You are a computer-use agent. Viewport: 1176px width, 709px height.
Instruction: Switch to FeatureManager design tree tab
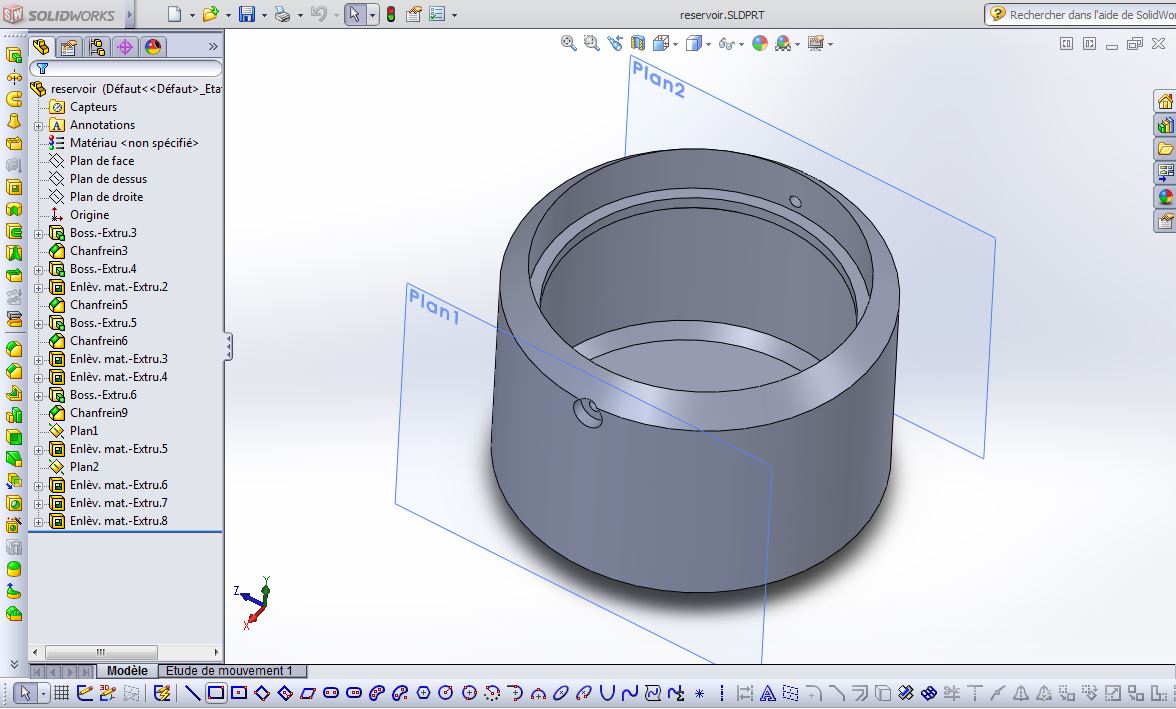[41, 47]
